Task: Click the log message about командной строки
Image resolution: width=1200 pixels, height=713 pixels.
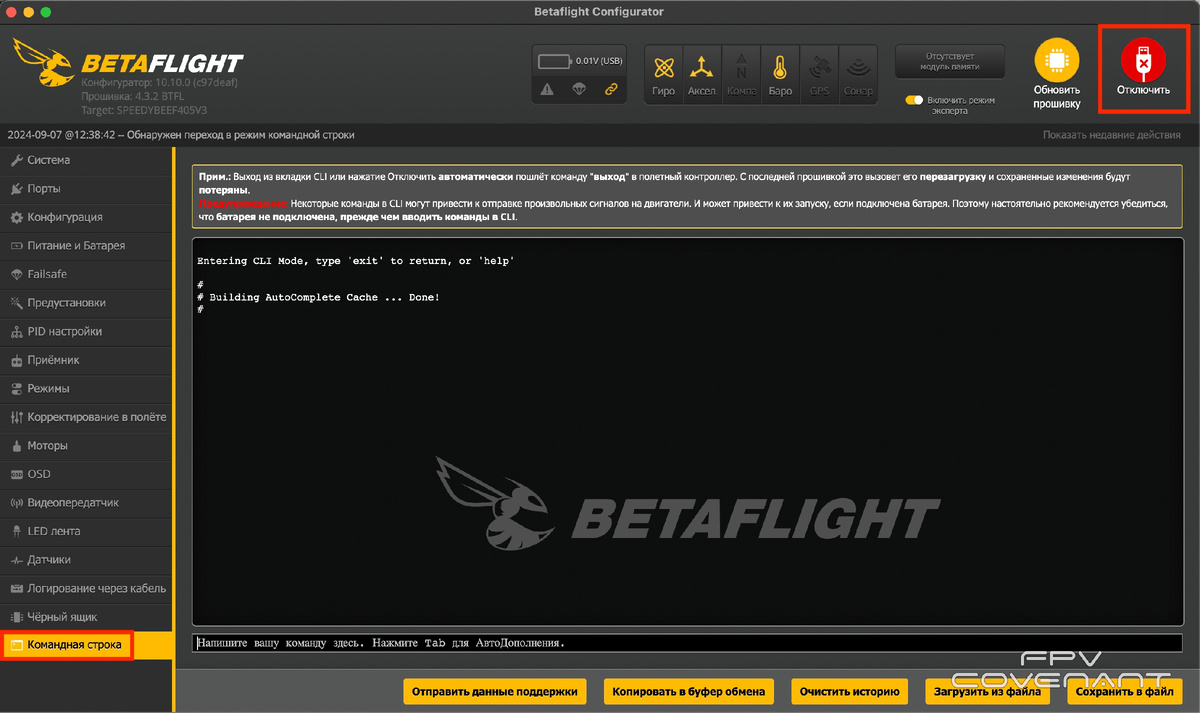Action: (181, 135)
